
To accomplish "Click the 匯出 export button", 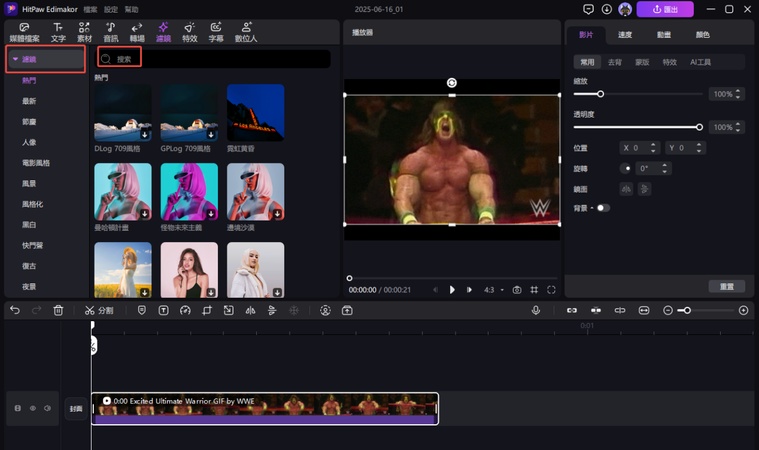I will [x=665, y=9].
